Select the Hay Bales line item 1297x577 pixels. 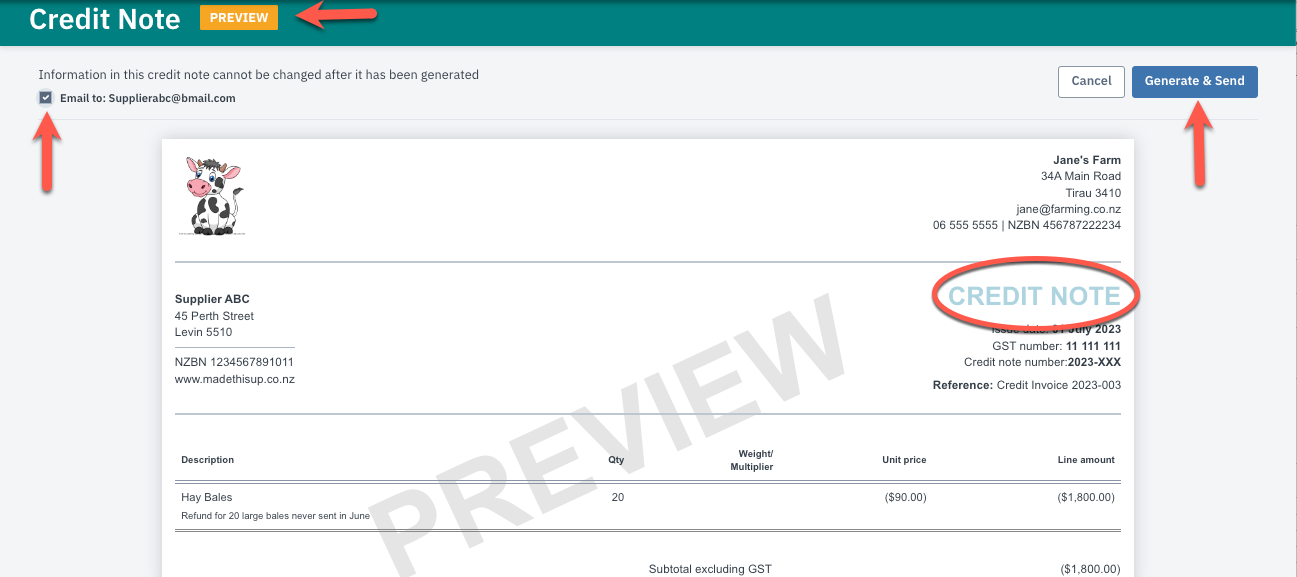point(207,497)
